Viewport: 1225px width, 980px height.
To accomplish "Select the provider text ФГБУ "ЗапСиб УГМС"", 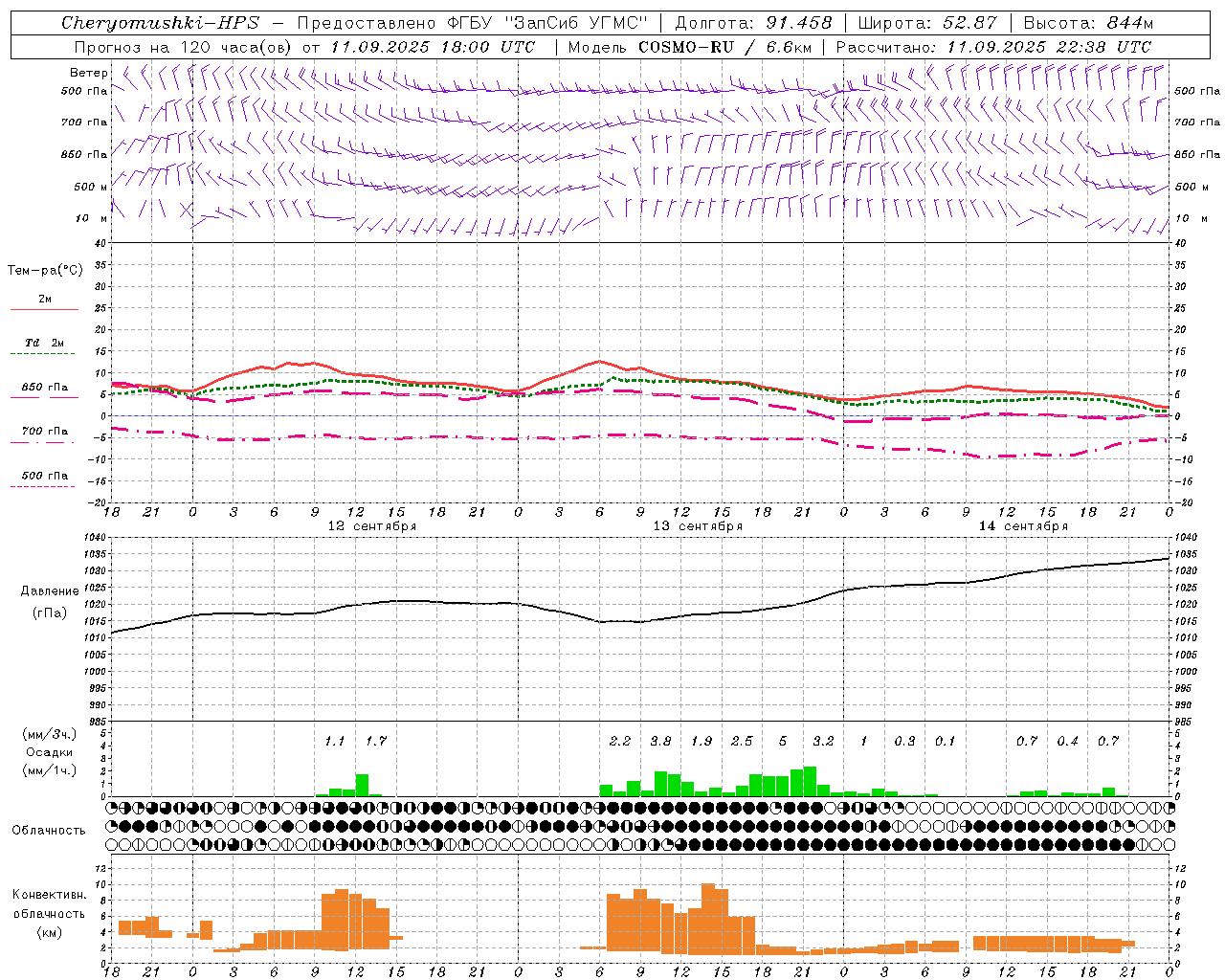I will [548, 23].
